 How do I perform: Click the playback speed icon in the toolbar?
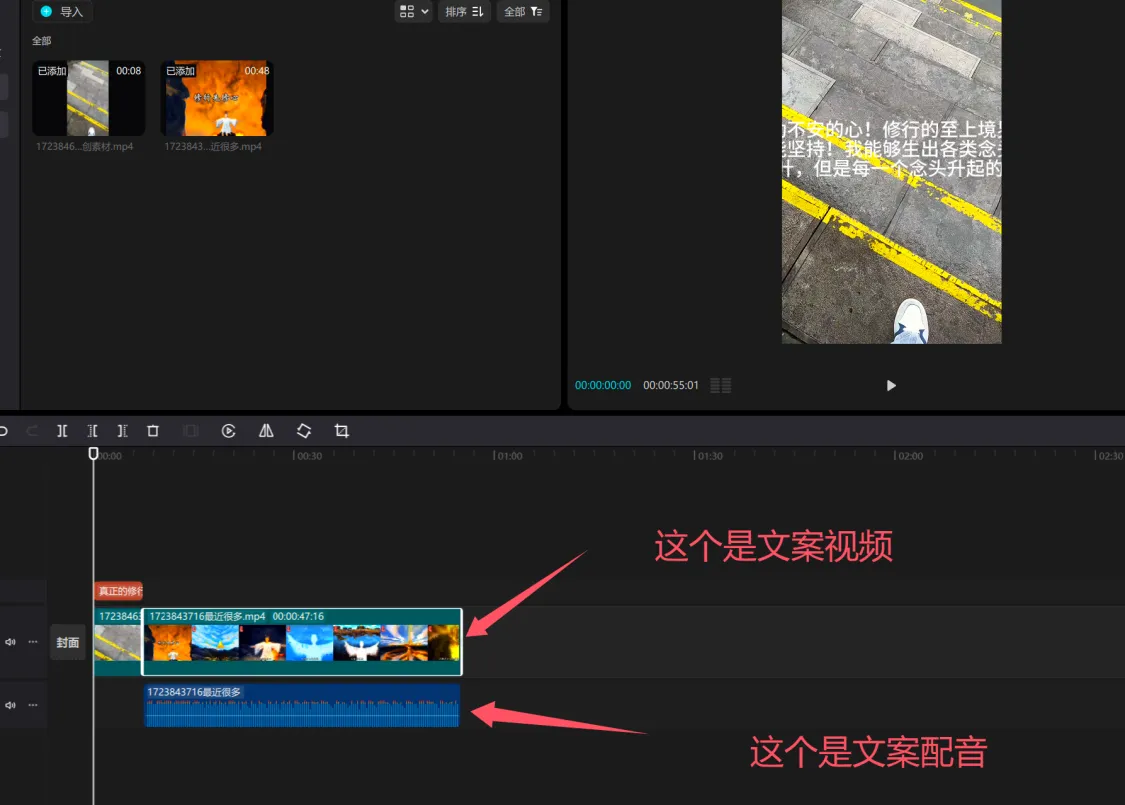pyautogui.click(x=228, y=431)
